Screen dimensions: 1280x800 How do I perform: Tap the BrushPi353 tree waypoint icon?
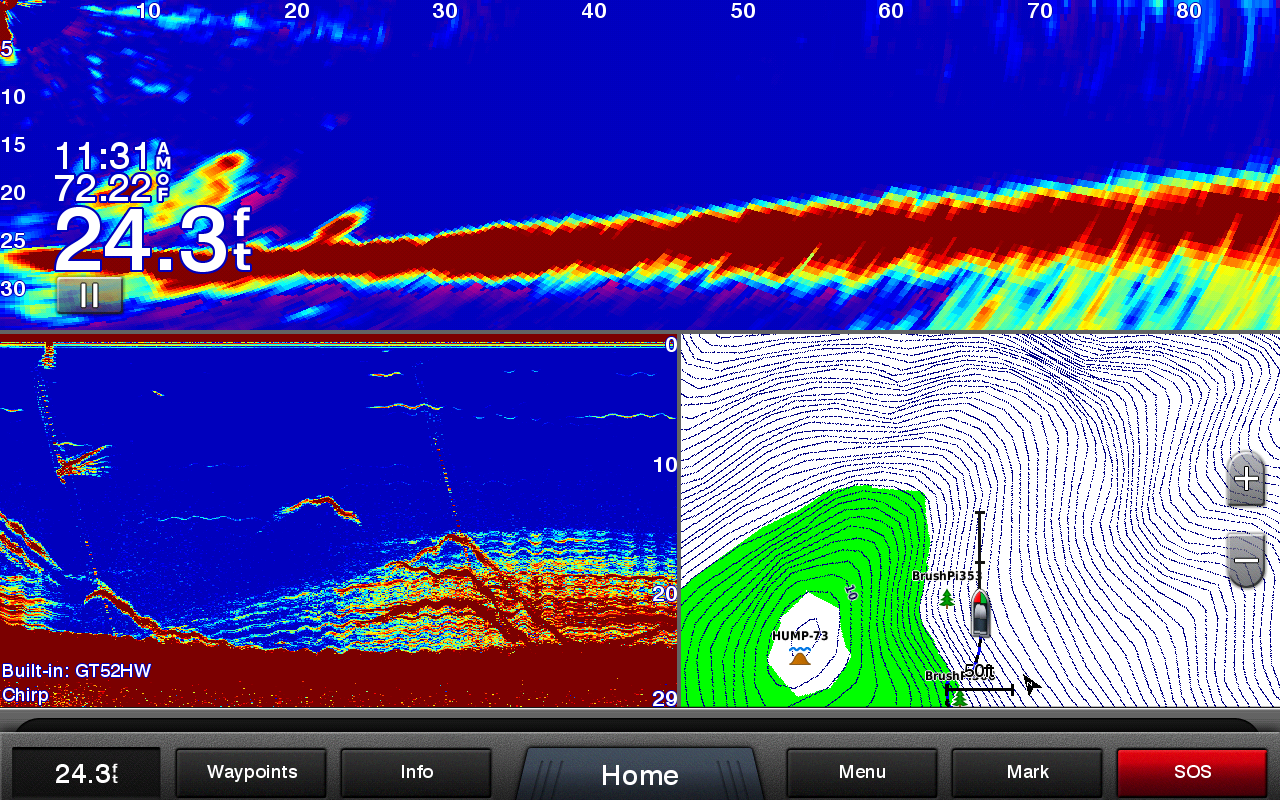tap(946, 598)
